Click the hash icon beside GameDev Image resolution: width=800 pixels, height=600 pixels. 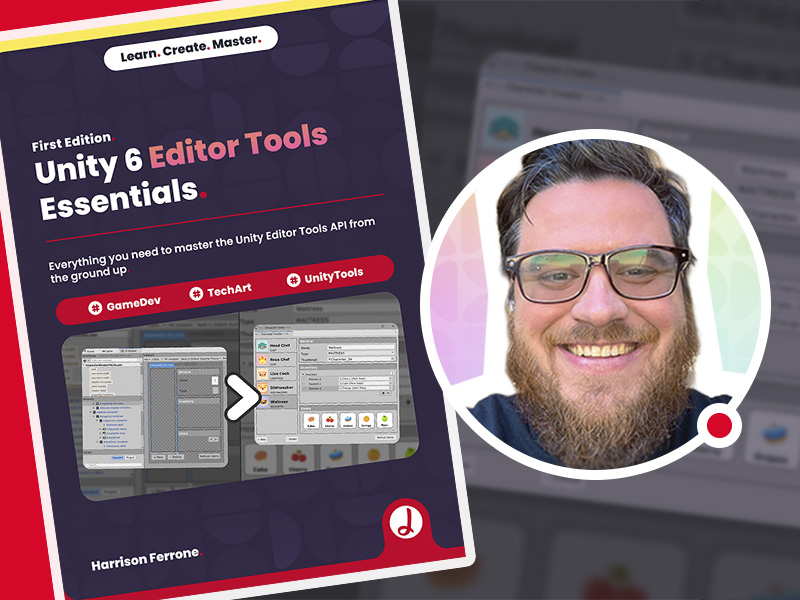[x=95, y=308]
